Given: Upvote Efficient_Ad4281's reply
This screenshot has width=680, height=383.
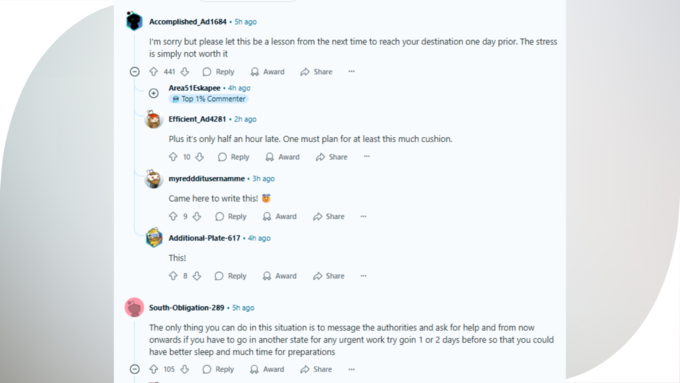Looking at the screenshot, I should pyautogui.click(x=173, y=157).
